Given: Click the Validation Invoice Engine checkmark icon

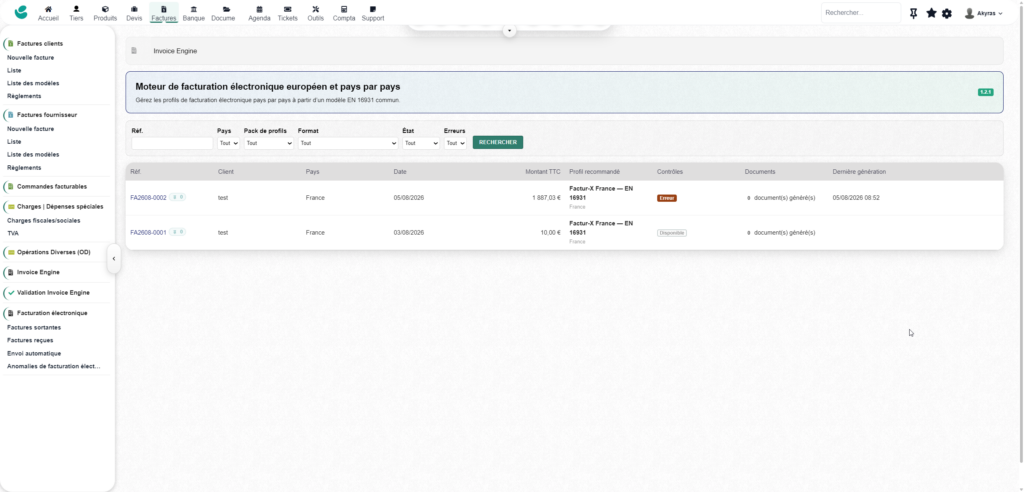Looking at the screenshot, I should coord(10,293).
